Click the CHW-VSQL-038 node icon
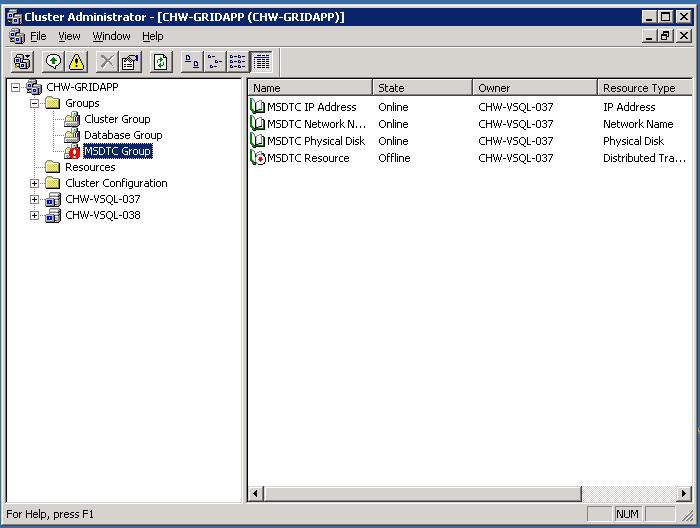 53,216
